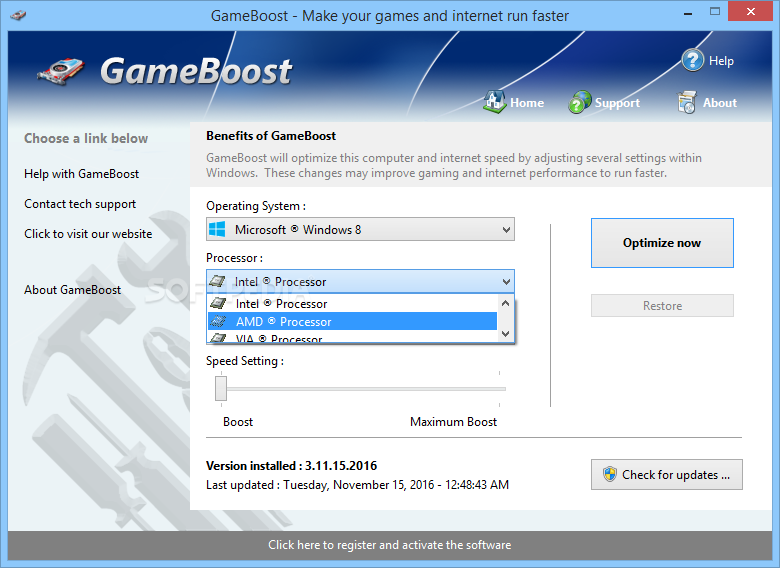Open the Home menu item
Image resolution: width=780 pixels, height=568 pixels.
(513, 102)
